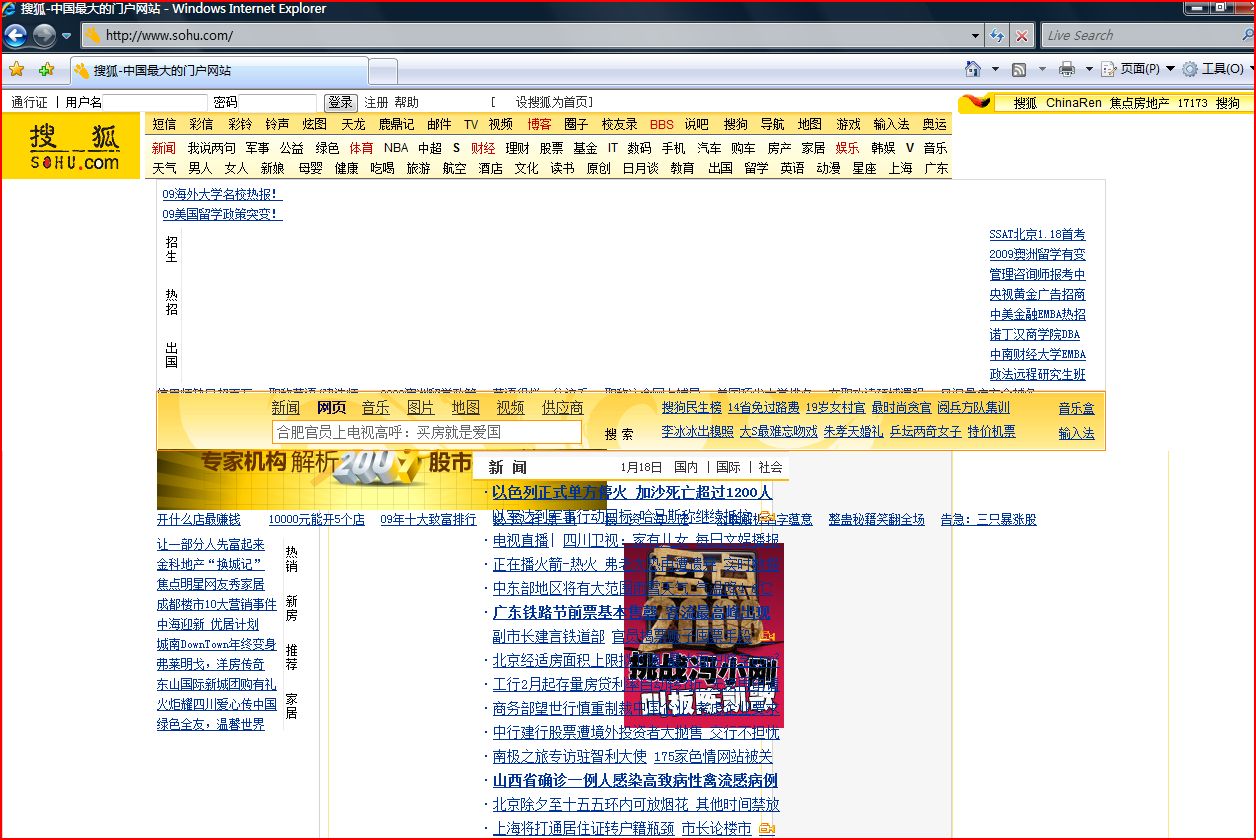This screenshot has width=1256, height=840.
Task: Click the 用户名 username field
Action: [x=155, y=102]
